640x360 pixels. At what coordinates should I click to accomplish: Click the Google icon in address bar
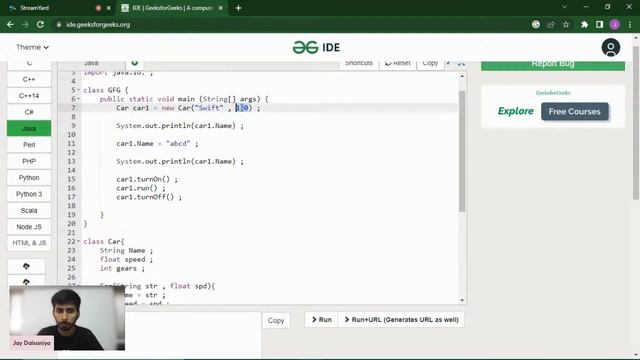click(x=536, y=24)
